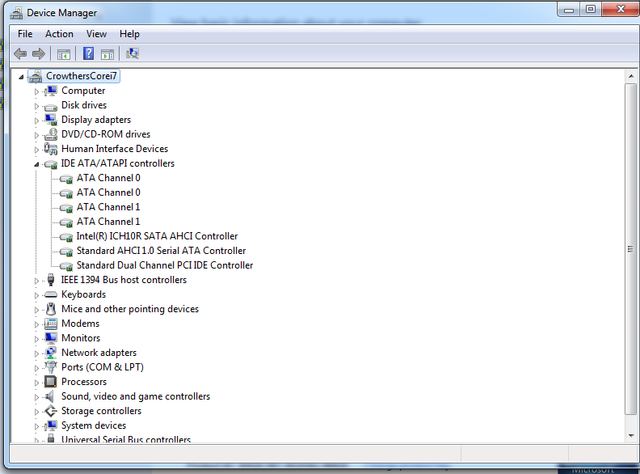
Task: Click the scrollbar down arrow
Action: 631,436
